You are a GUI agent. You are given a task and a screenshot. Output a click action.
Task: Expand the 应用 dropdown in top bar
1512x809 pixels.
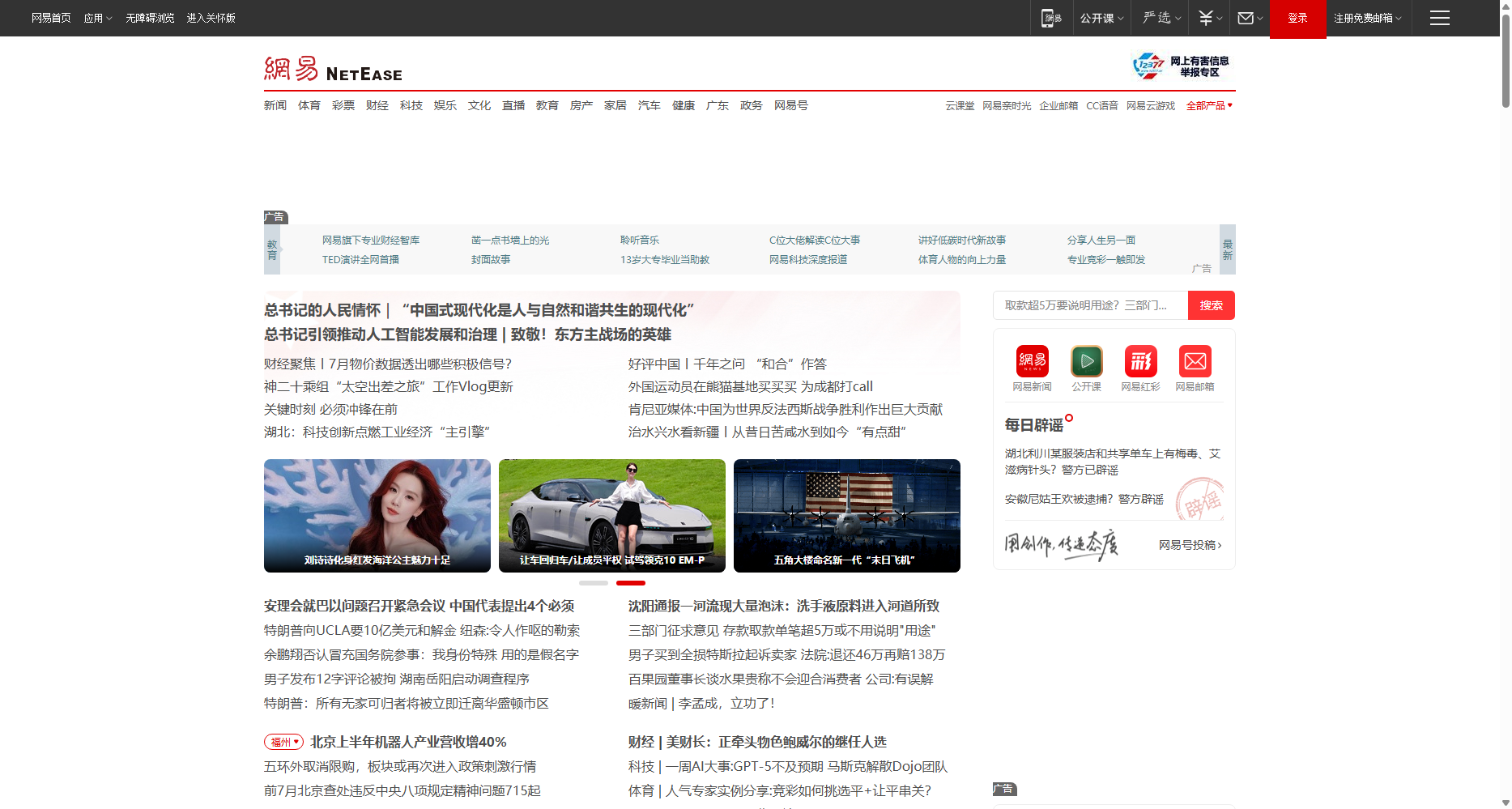98,18
